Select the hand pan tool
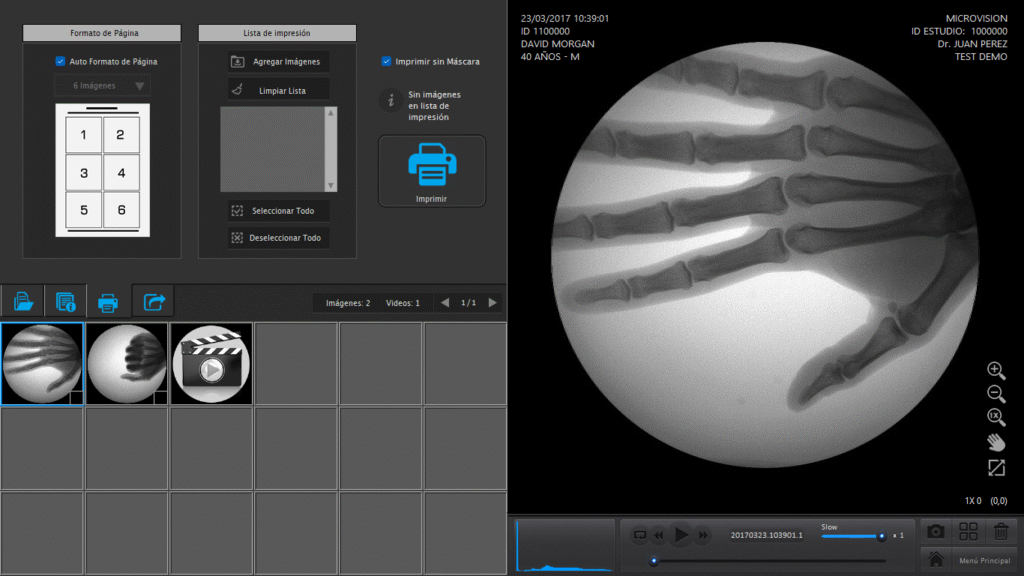 (x=995, y=442)
